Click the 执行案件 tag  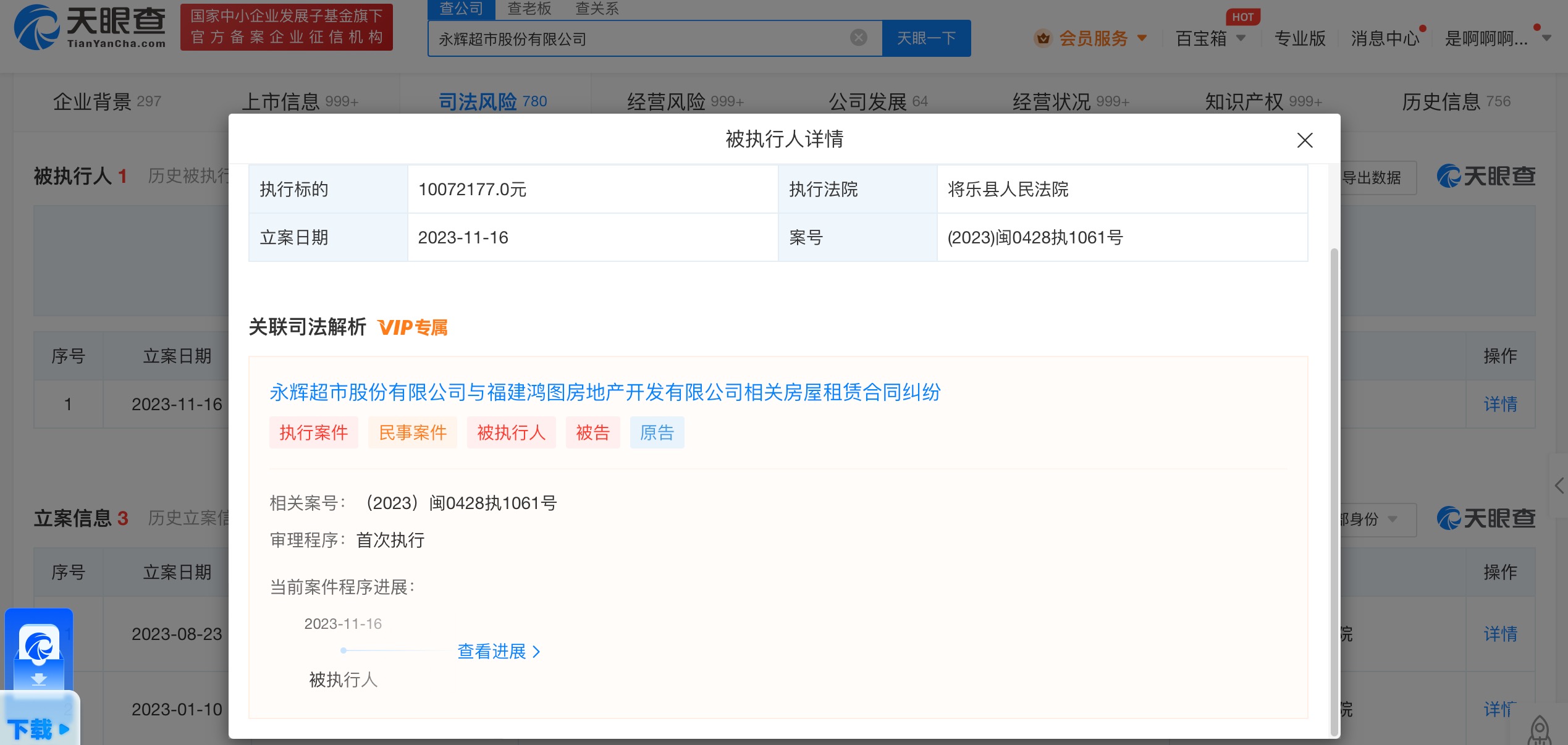(x=314, y=432)
